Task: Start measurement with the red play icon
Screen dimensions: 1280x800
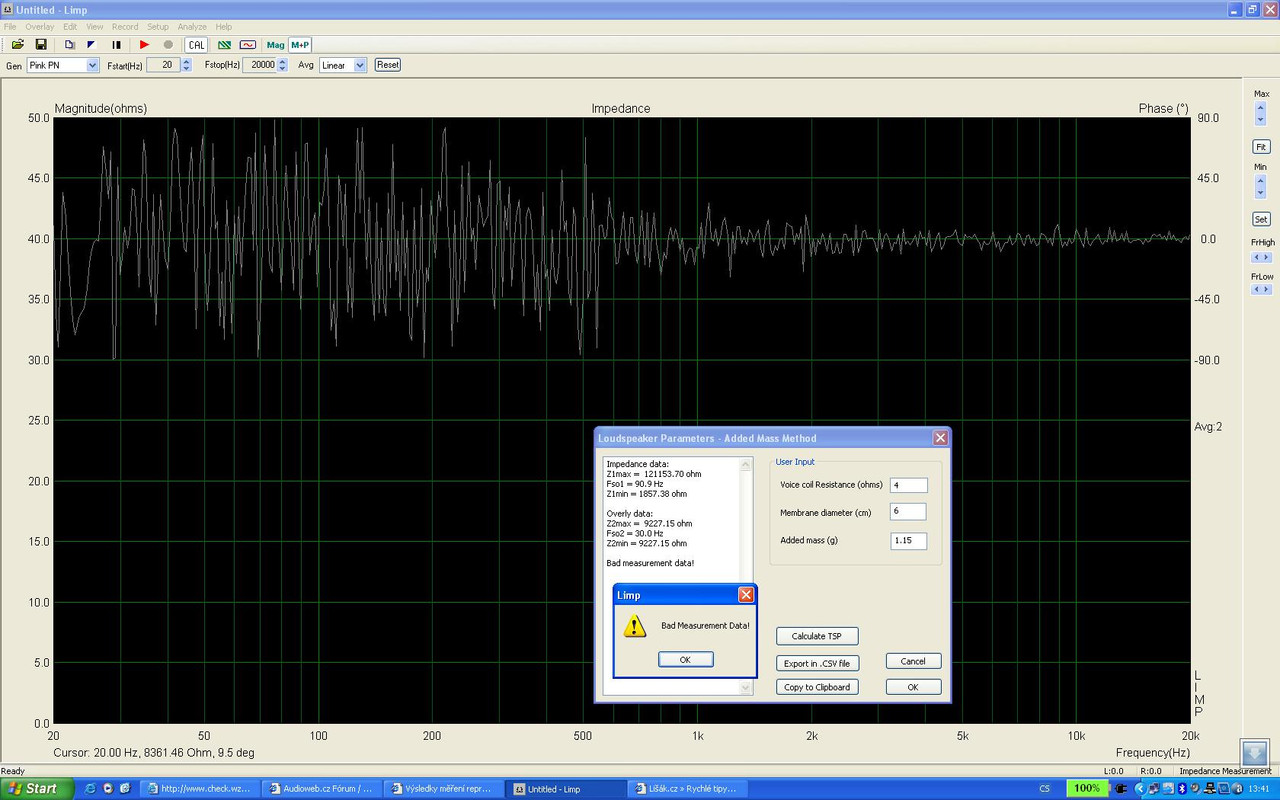Action: pyautogui.click(x=144, y=44)
